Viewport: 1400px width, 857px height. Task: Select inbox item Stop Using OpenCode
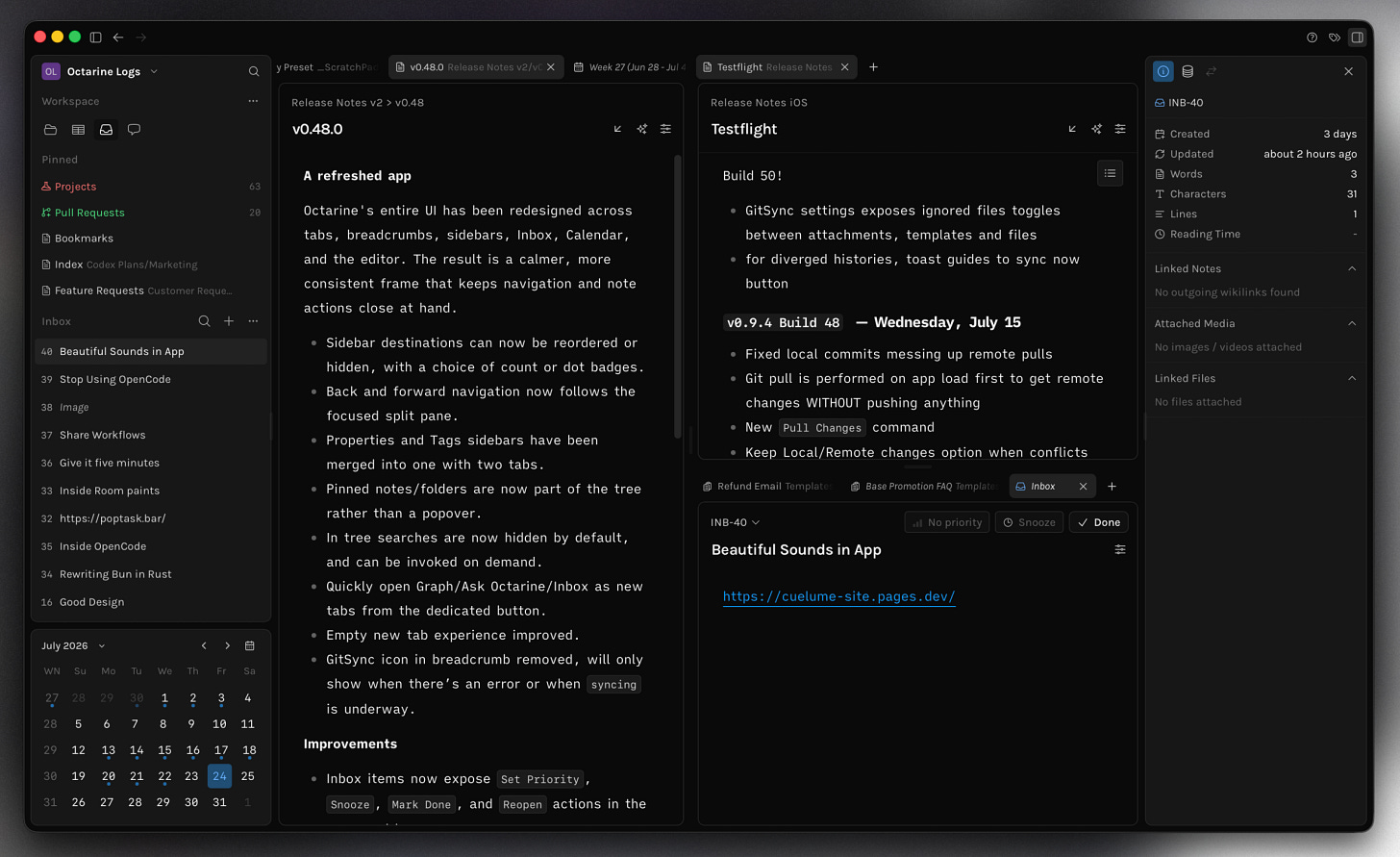click(151, 379)
